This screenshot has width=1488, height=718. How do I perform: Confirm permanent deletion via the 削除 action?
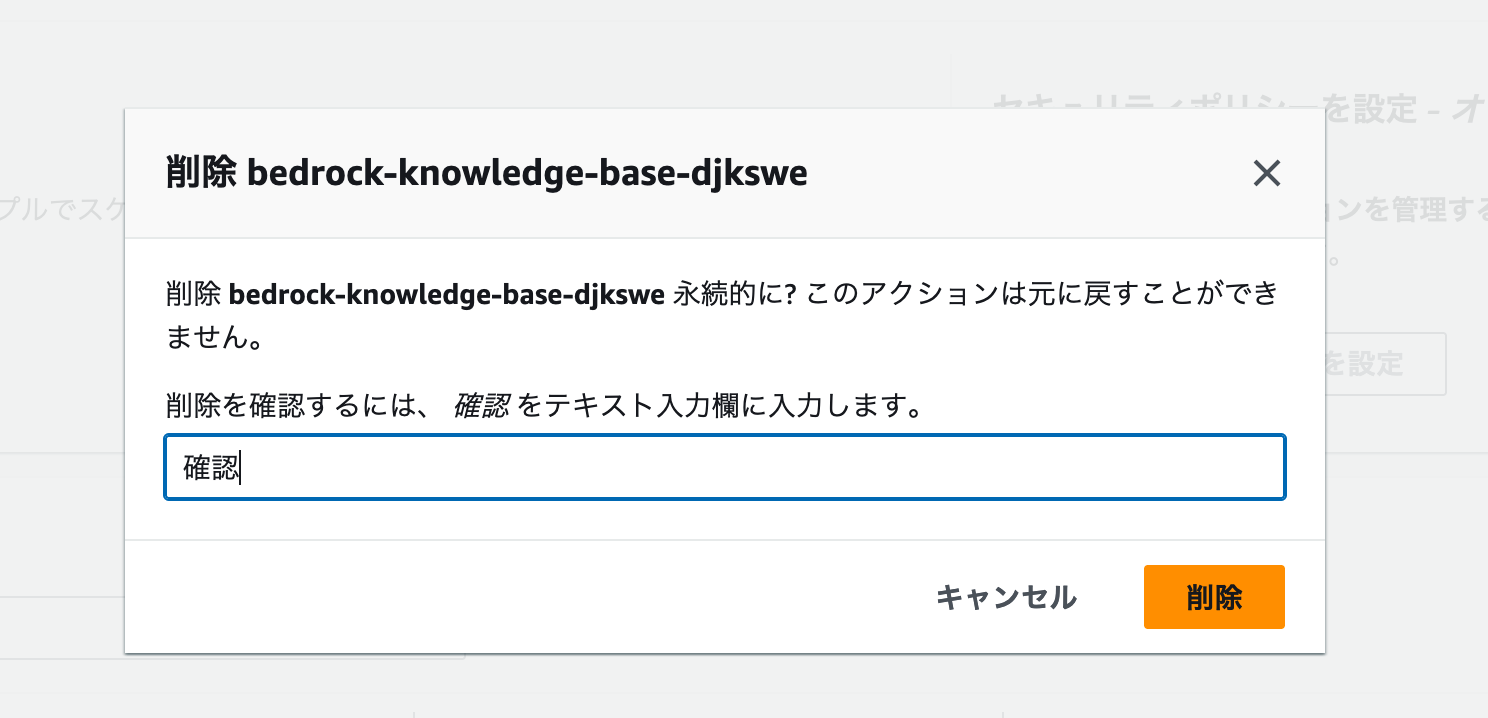pyautogui.click(x=1213, y=597)
